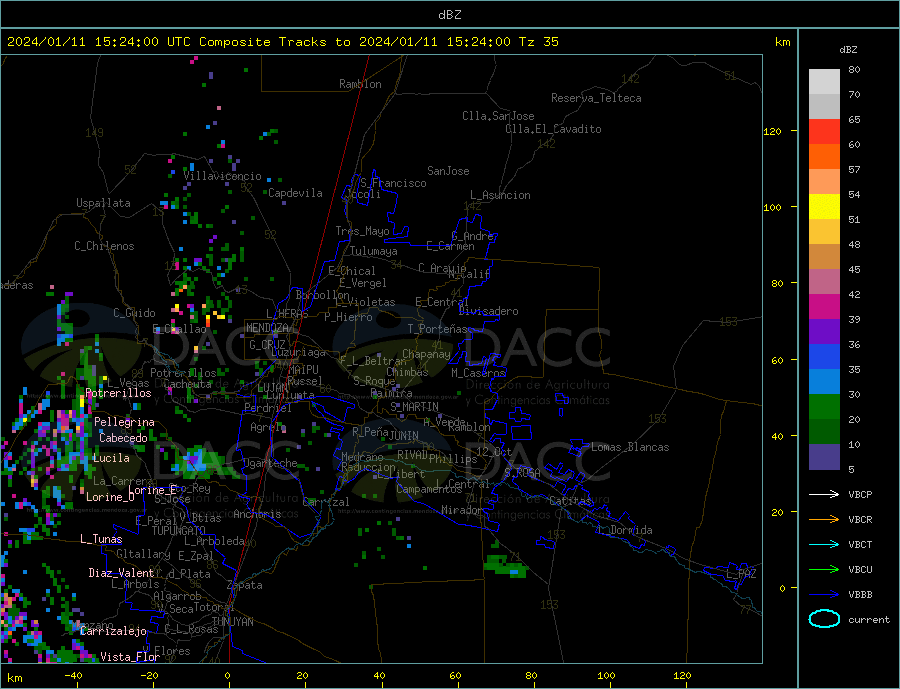Click the orange VBCR arrow legend icon
Viewport: 900px width, 689px height.
coord(824,520)
